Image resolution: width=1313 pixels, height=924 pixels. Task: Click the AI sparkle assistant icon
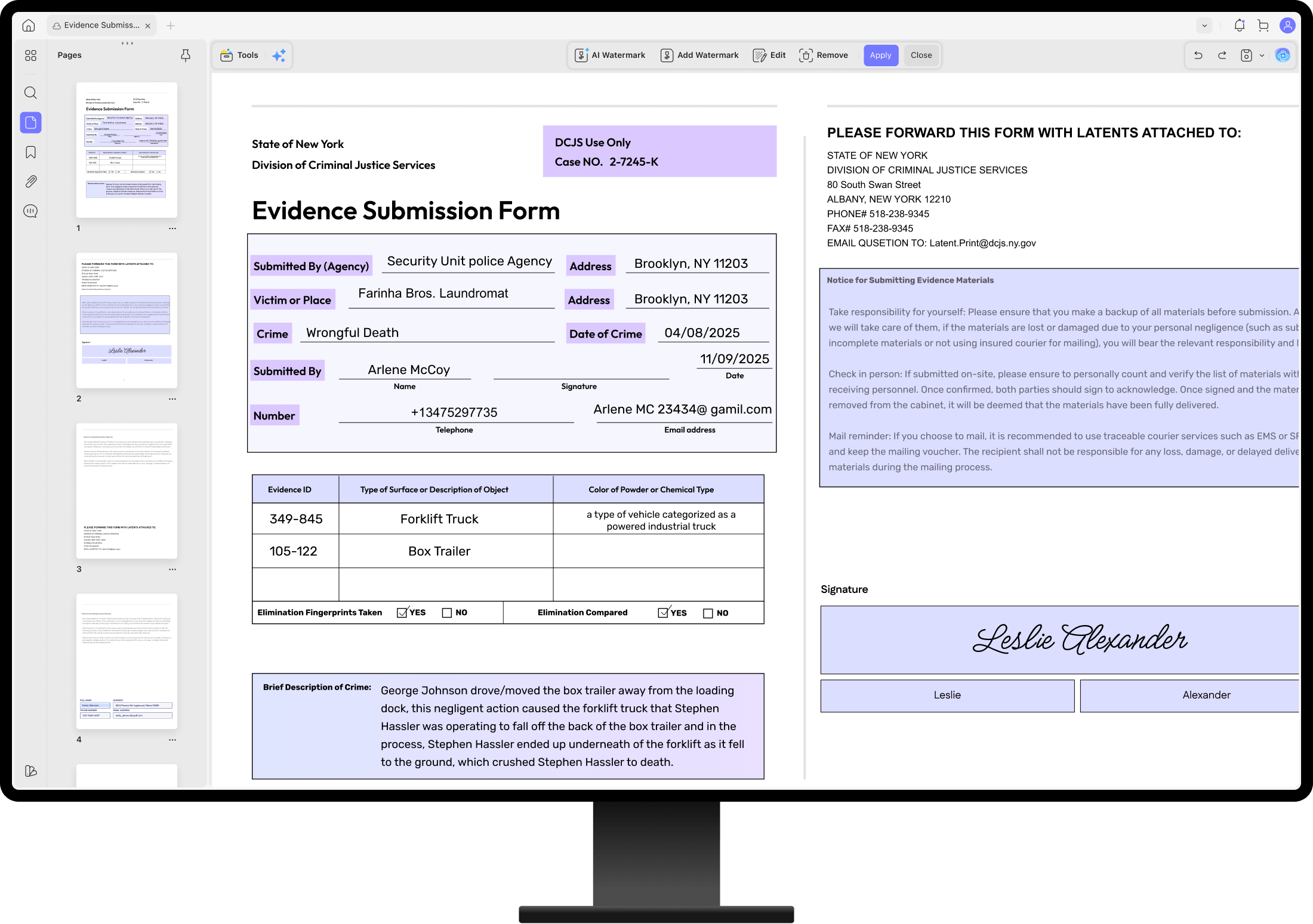tap(279, 55)
